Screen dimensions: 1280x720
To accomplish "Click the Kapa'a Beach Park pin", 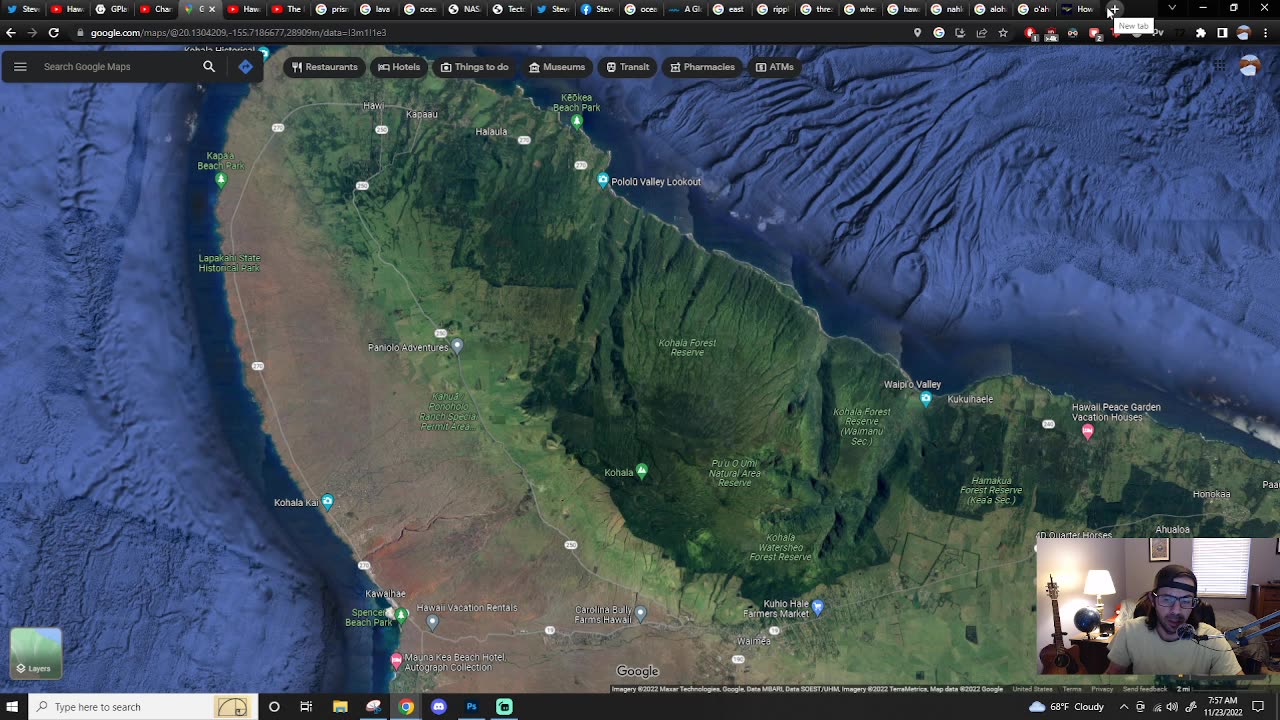I will (x=221, y=179).
